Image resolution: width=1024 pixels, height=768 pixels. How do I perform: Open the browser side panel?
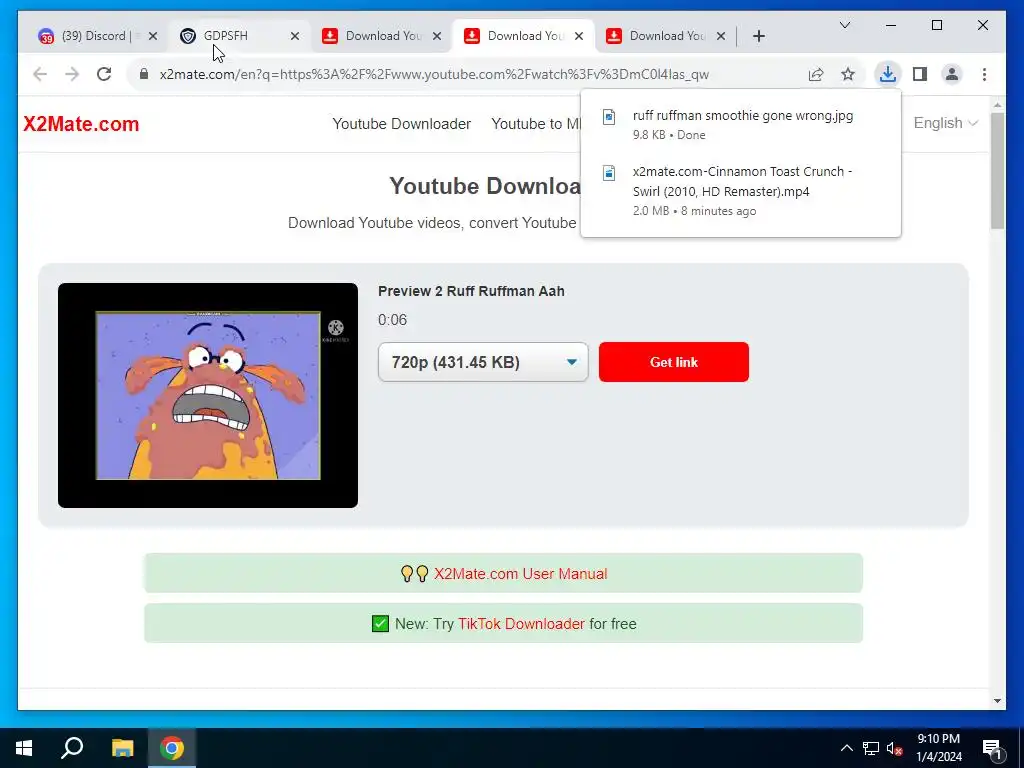click(920, 74)
